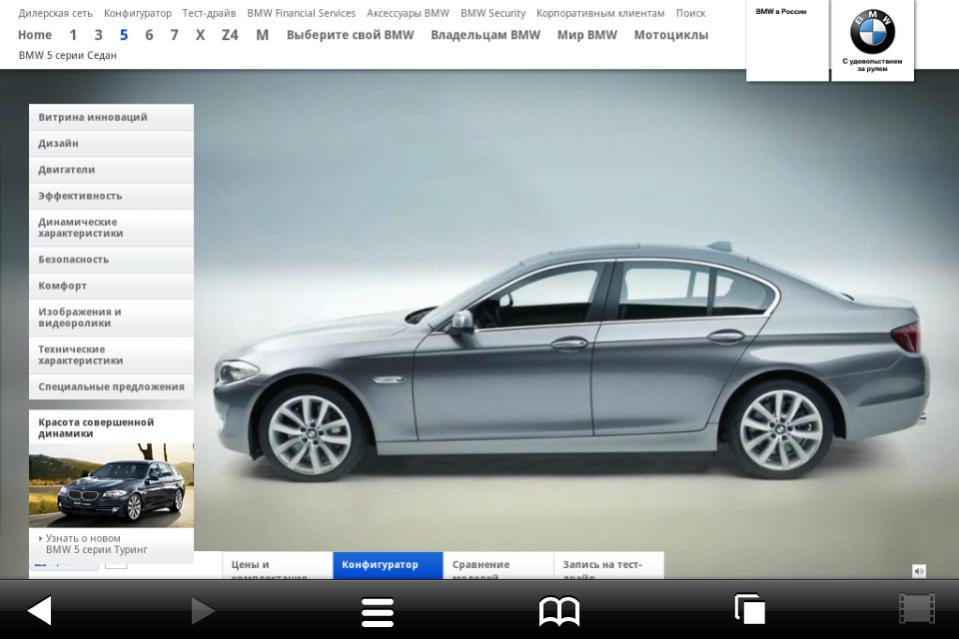Open the top Конфигуратор link
Viewport: 959px width, 639px height.
click(138, 13)
